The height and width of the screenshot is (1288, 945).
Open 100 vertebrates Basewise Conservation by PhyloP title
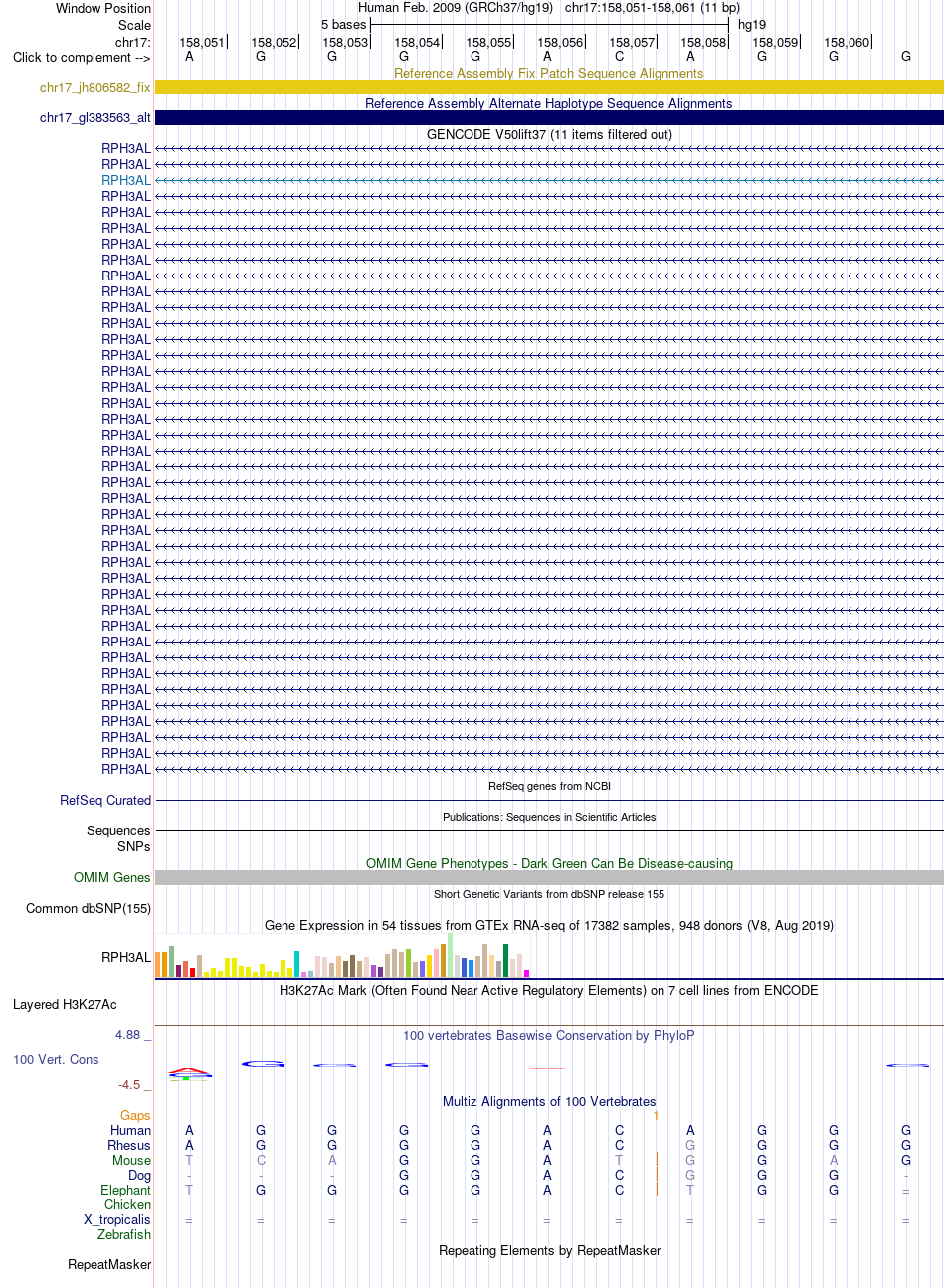click(549, 1035)
